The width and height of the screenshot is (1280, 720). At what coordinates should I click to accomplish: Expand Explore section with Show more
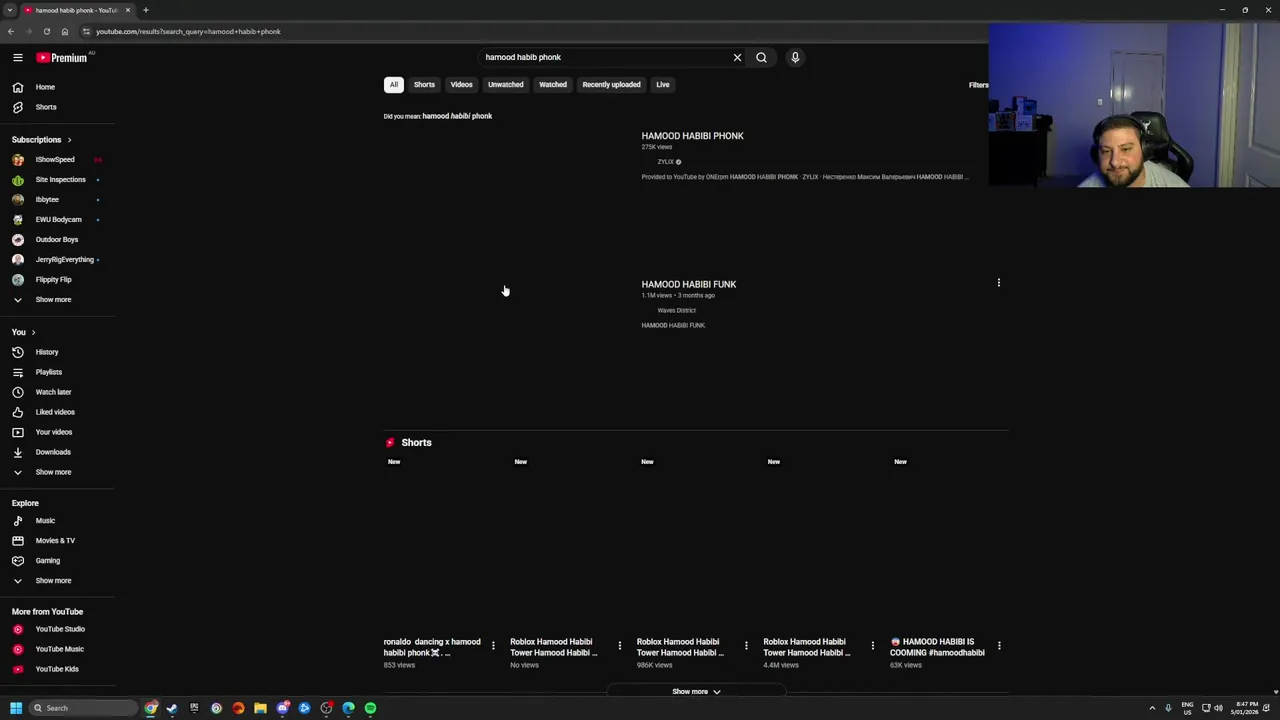[x=57, y=581]
